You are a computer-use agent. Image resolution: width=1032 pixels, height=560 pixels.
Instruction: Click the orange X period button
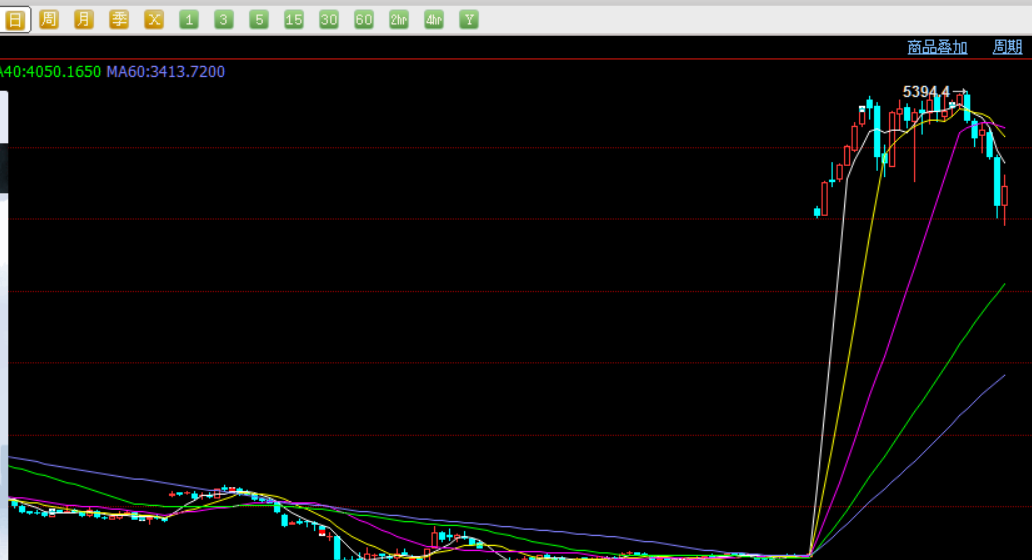(x=154, y=20)
